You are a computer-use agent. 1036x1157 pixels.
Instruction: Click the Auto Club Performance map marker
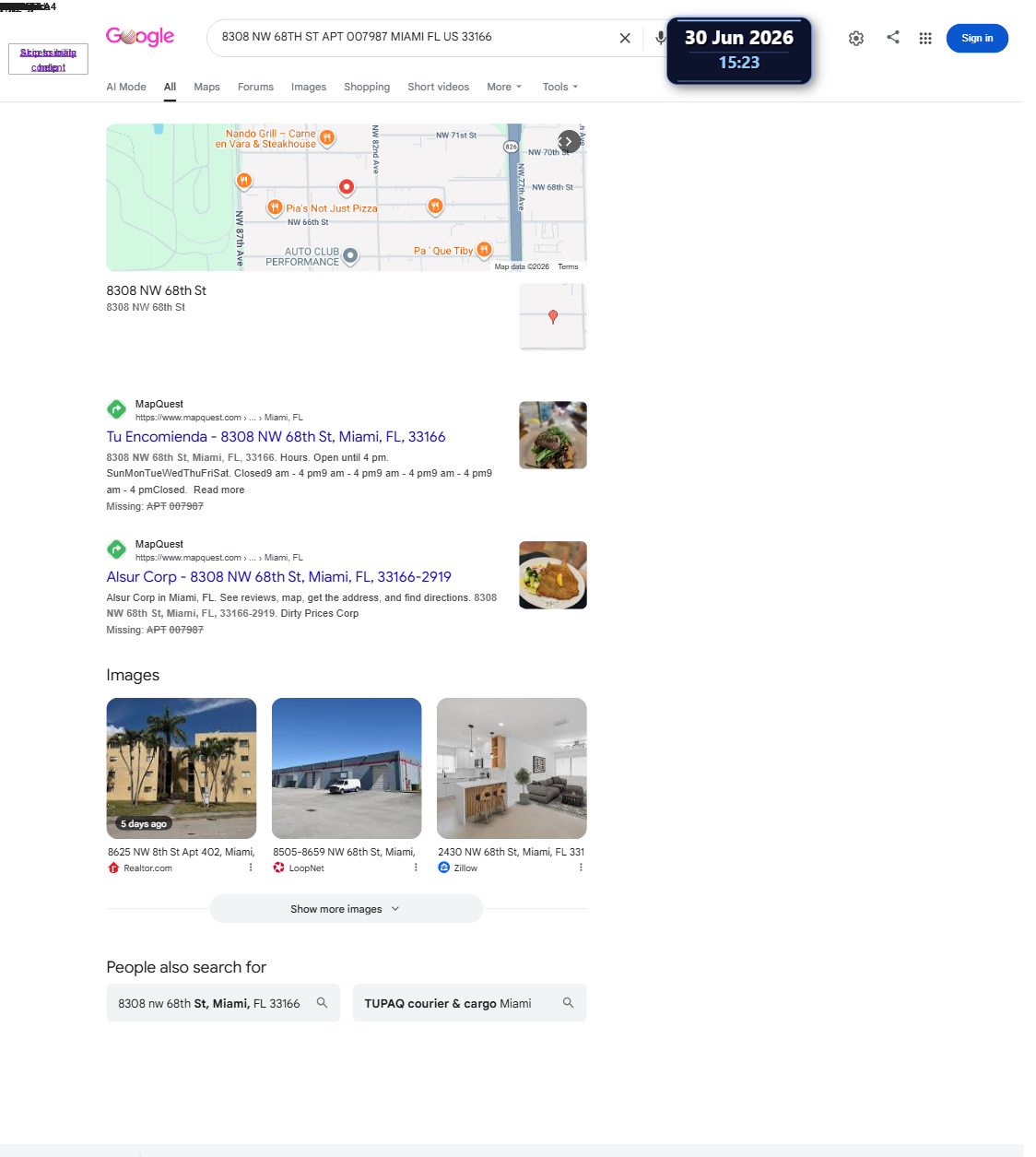[x=350, y=256]
